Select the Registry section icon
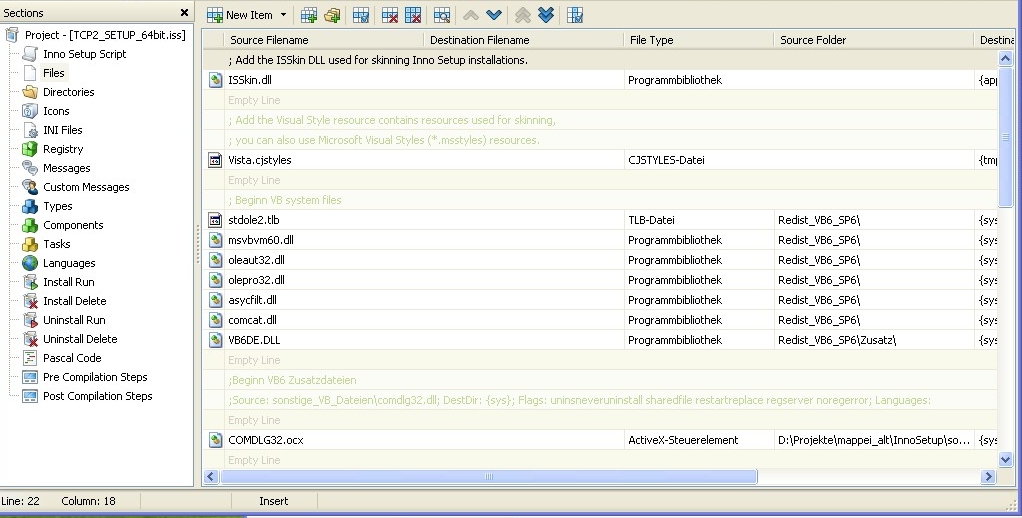 (30, 149)
